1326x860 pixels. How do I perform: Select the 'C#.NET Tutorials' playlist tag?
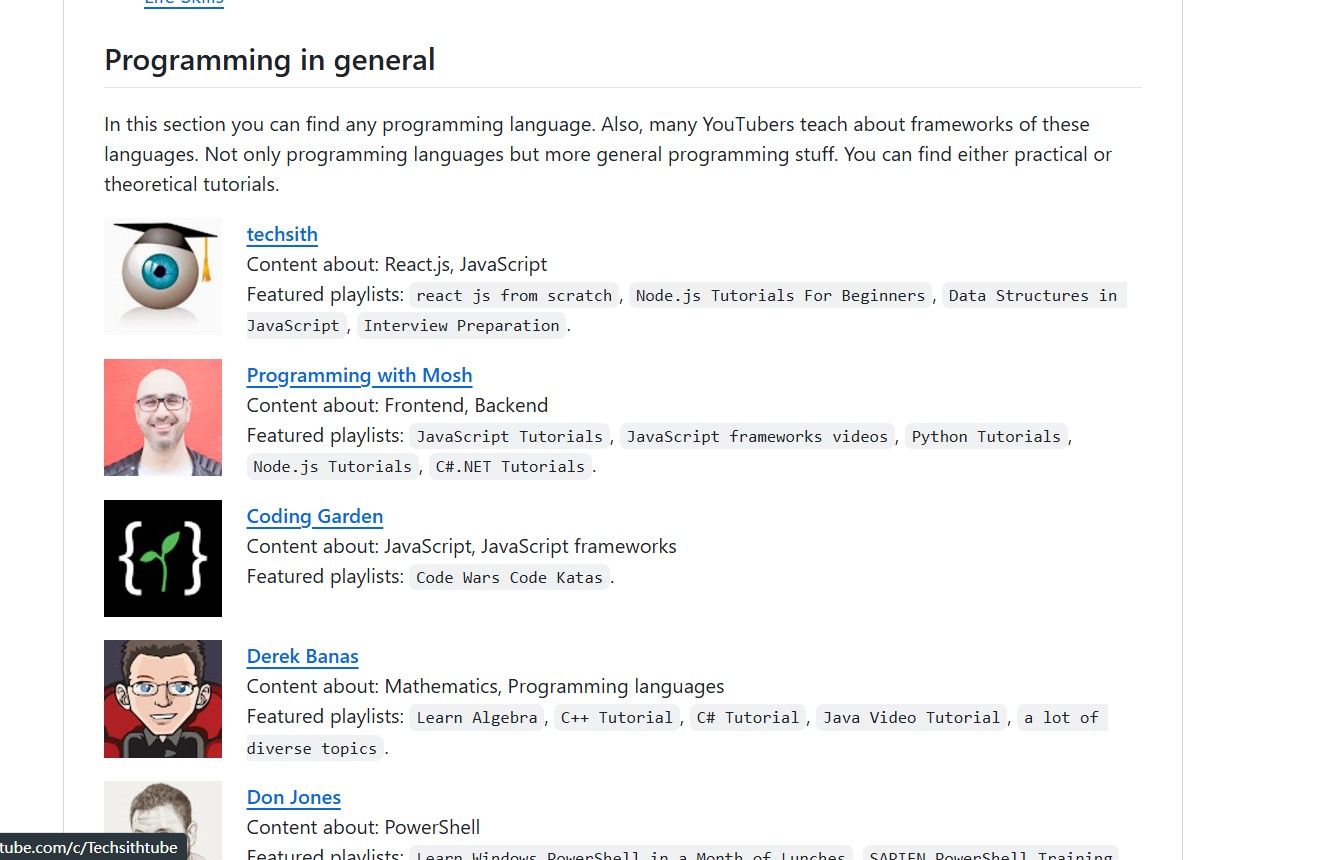click(510, 466)
